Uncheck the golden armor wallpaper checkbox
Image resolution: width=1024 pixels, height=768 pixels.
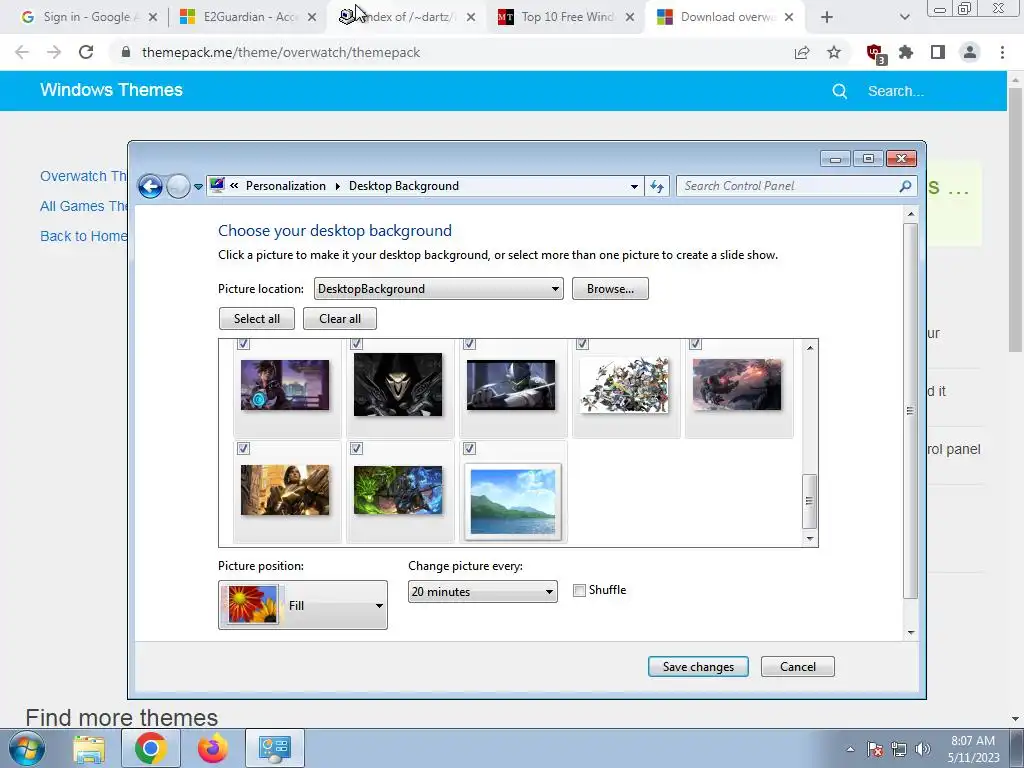(244, 449)
